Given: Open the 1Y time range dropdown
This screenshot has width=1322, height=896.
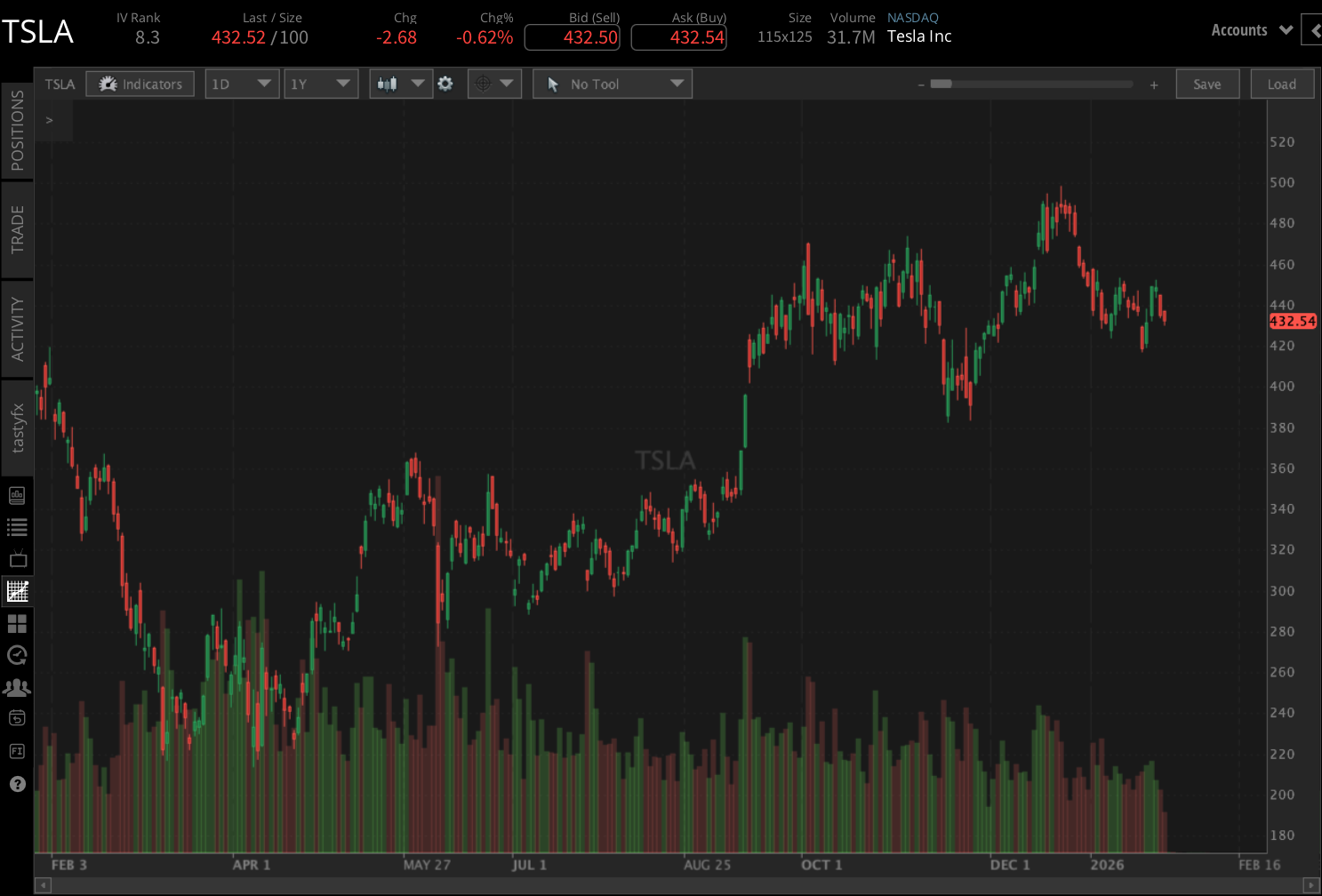Looking at the screenshot, I should point(321,84).
